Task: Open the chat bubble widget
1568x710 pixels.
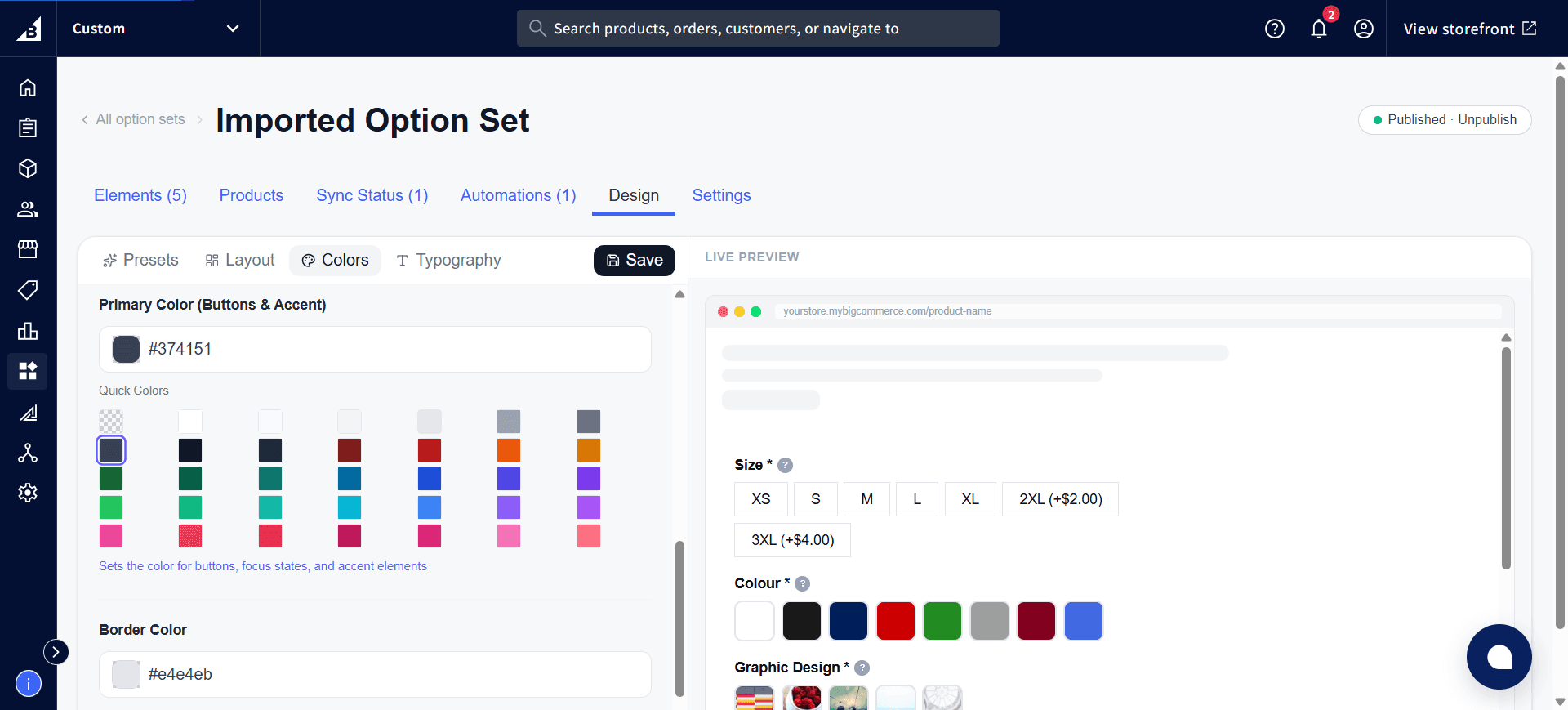Action: (1499, 657)
